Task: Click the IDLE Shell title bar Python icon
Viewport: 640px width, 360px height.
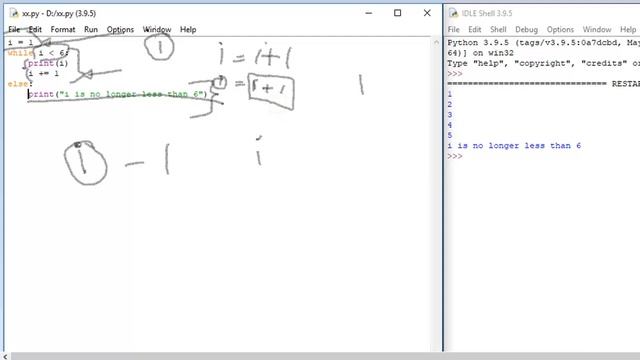Action: pos(453,13)
